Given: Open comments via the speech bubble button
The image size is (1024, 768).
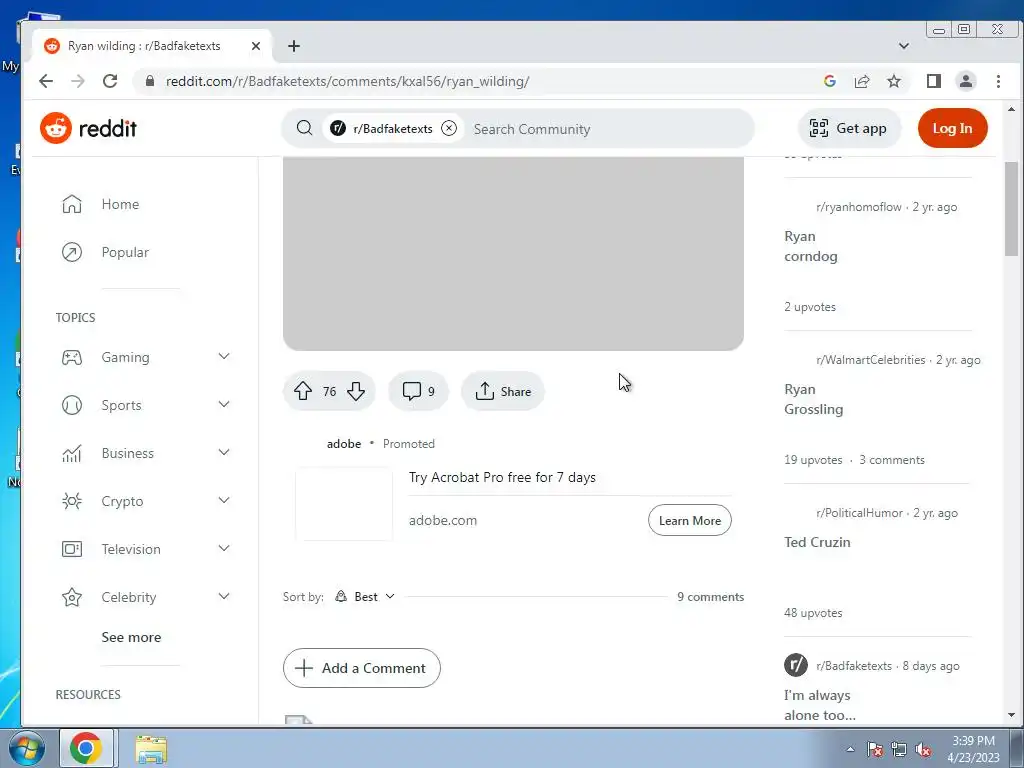Looking at the screenshot, I should [x=419, y=391].
